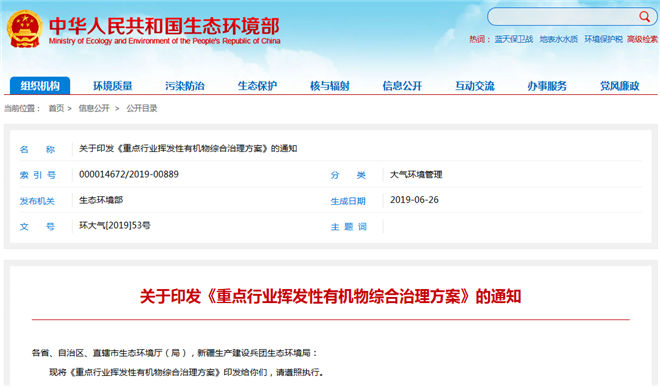Click the 生成日期 label
The image size is (660, 386).
click(349, 201)
